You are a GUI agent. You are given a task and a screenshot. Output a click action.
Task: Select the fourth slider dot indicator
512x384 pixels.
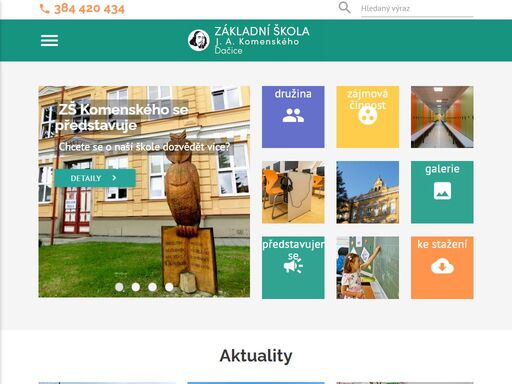coord(169,287)
